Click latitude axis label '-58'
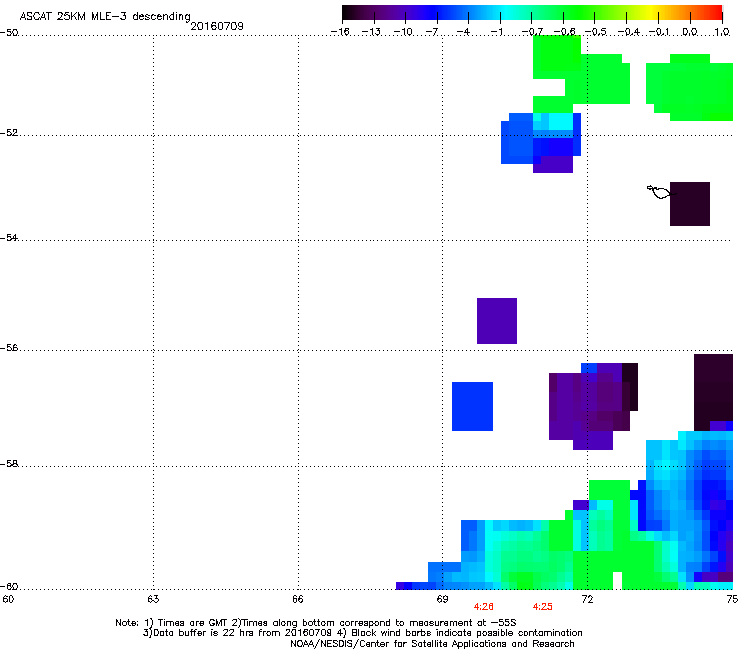 pyautogui.click(x=9, y=464)
